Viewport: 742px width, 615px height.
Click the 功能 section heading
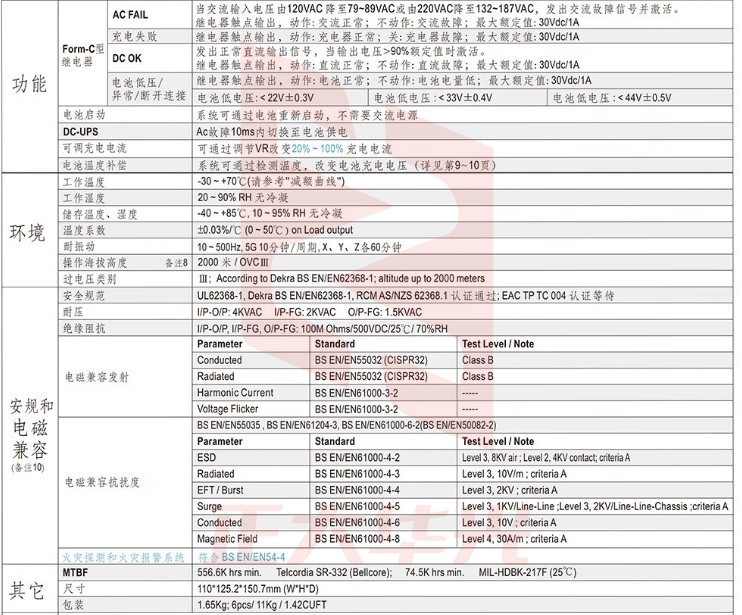tap(29, 83)
